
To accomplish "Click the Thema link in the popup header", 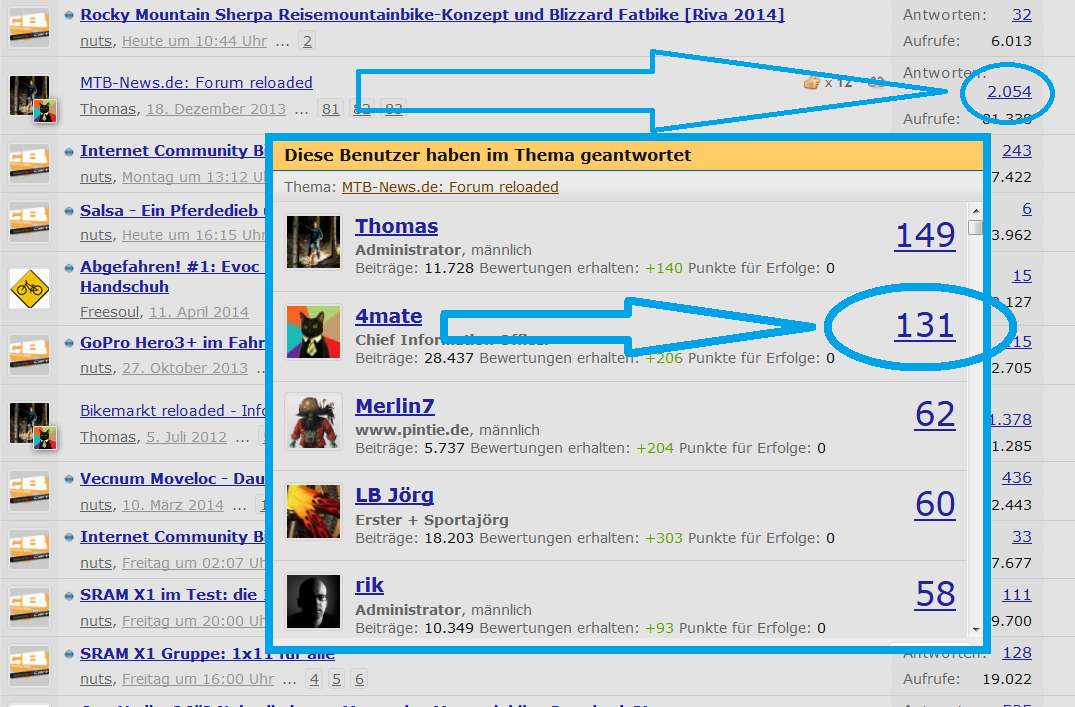I will (x=450, y=187).
